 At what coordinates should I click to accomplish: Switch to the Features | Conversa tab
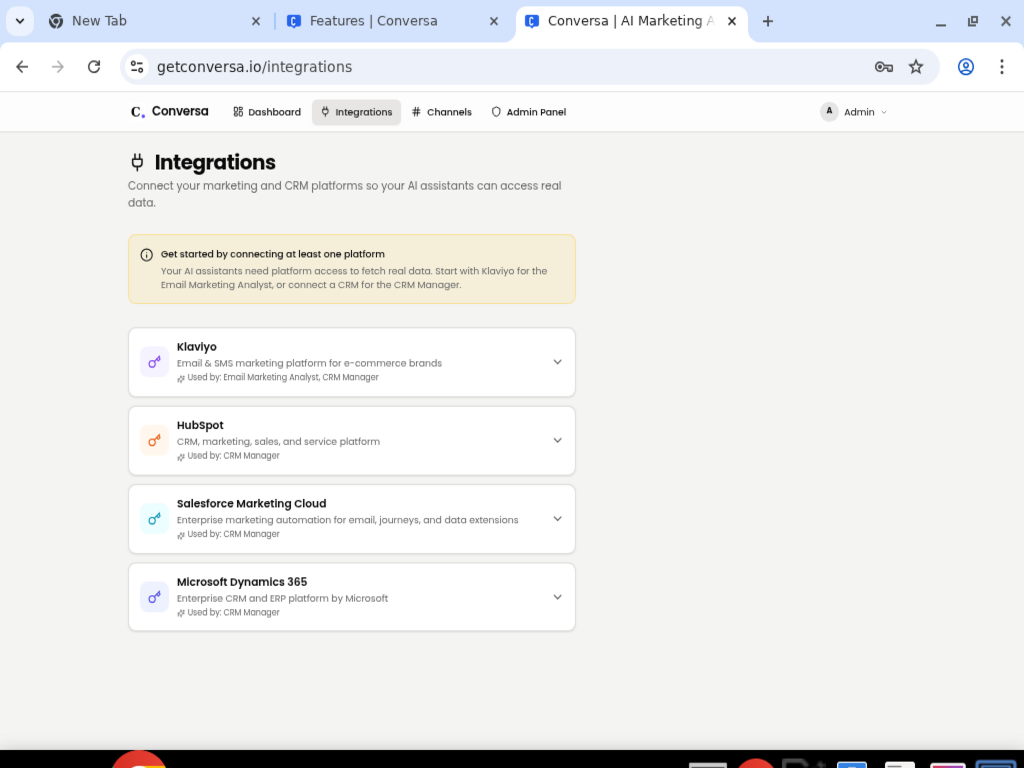392,22
